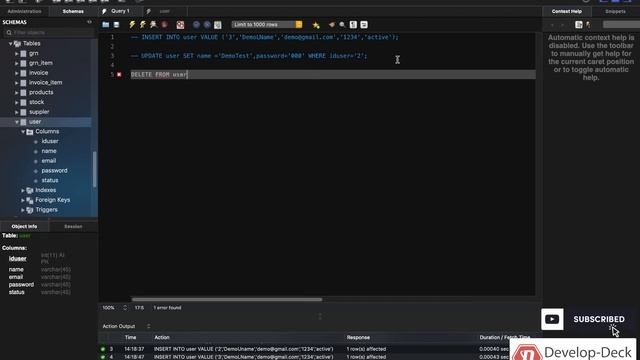The image size is (640, 360).
Task: Open a SQL script file icon
Action: pyautogui.click(x=106, y=25)
